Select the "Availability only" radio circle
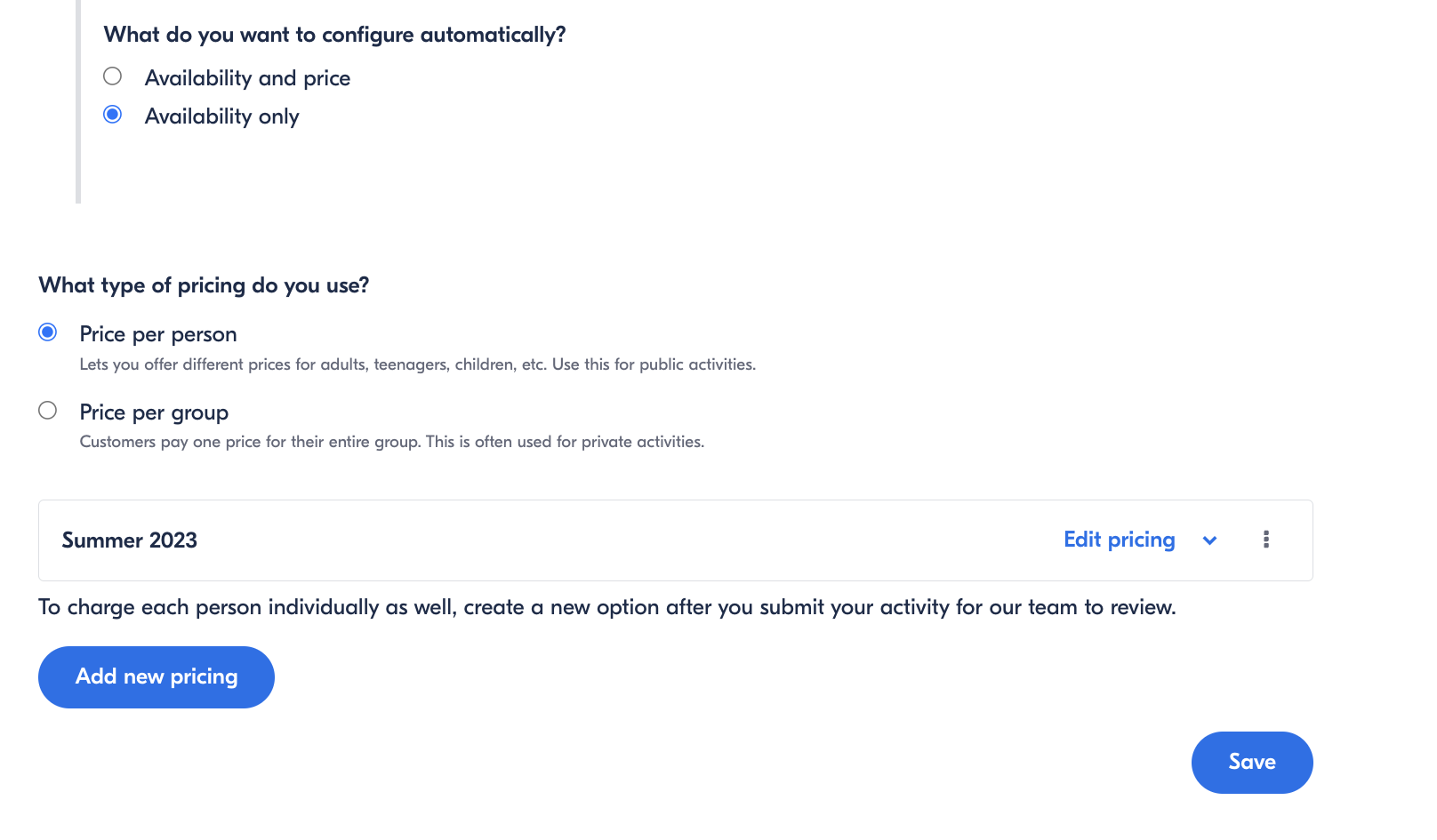The image size is (1437, 840). 112,115
